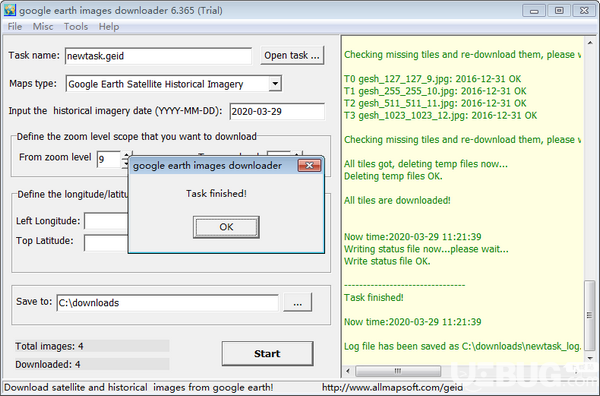The height and width of the screenshot is (396, 600).
Task: Expand the Maps type dropdown arrow
Action: pos(275,83)
